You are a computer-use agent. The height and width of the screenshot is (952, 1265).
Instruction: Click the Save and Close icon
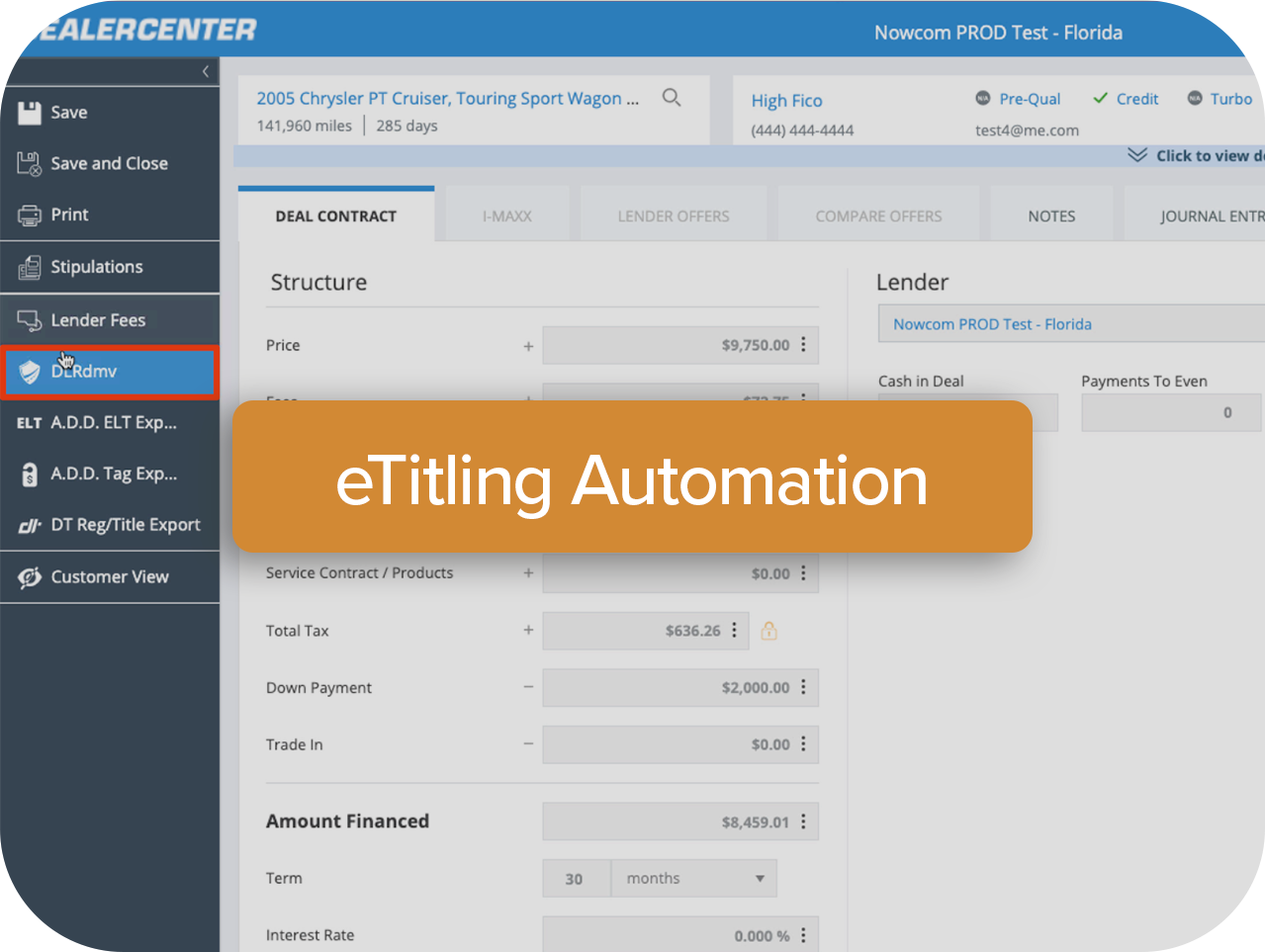[x=29, y=164]
